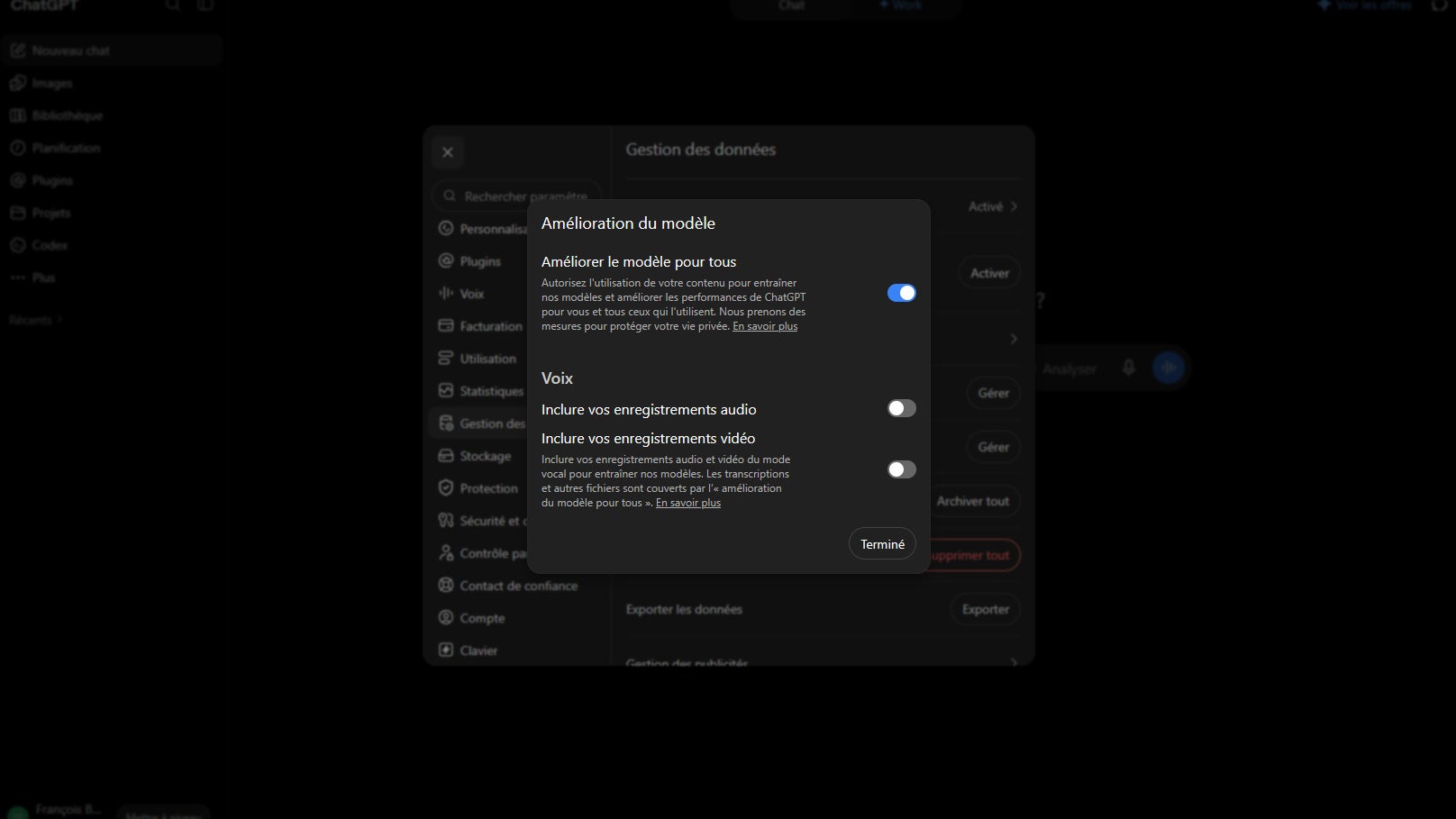This screenshot has height=819, width=1456.
Task: Click the blue voice mode icon
Action: 1169,368
